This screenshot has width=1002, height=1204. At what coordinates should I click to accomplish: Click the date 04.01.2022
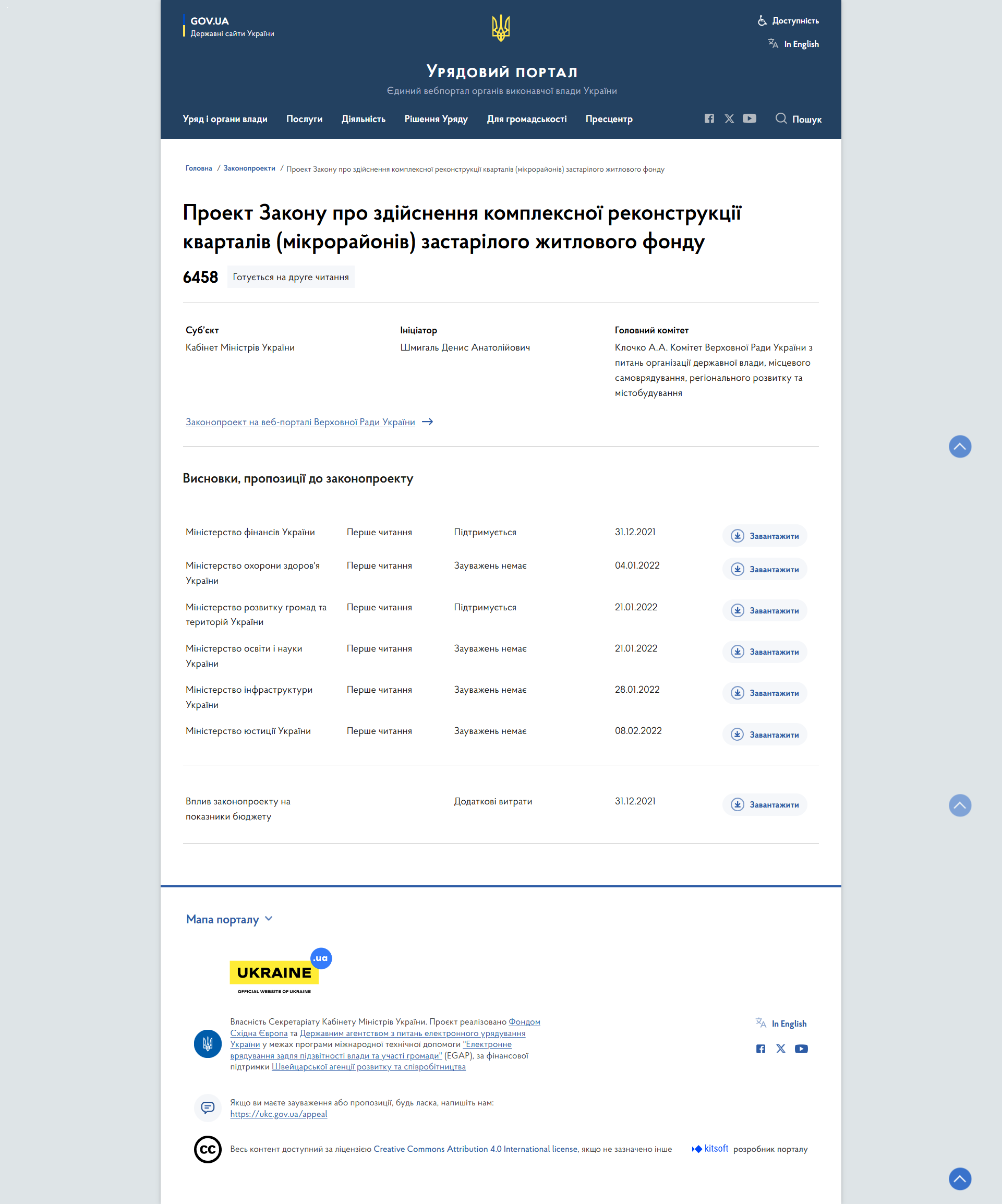pyautogui.click(x=637, y=566)
